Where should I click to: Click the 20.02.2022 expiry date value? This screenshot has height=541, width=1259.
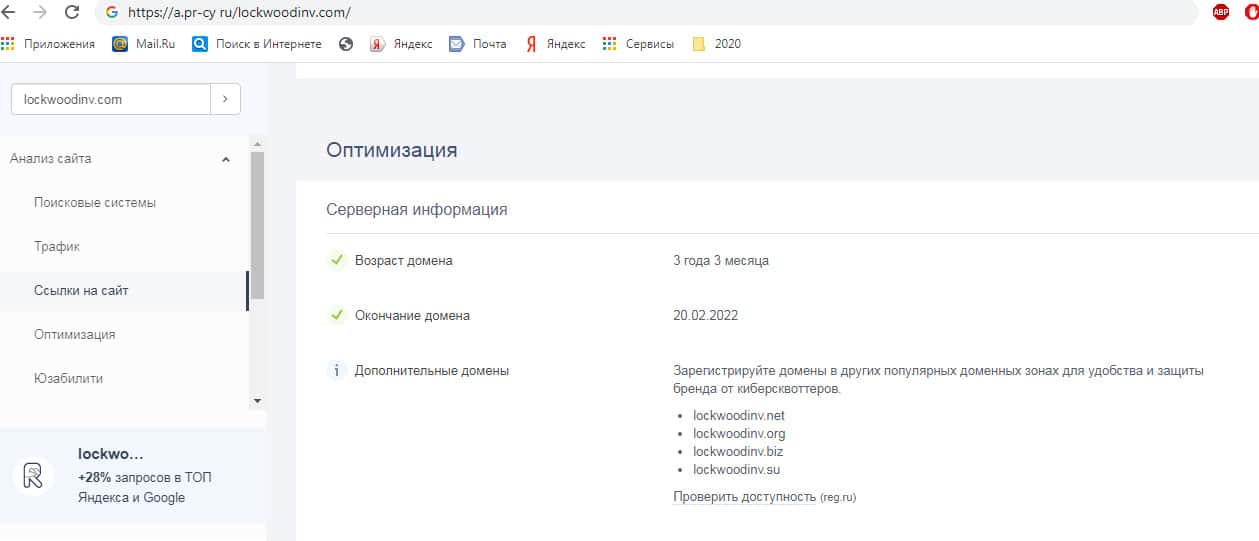[706, 316]
